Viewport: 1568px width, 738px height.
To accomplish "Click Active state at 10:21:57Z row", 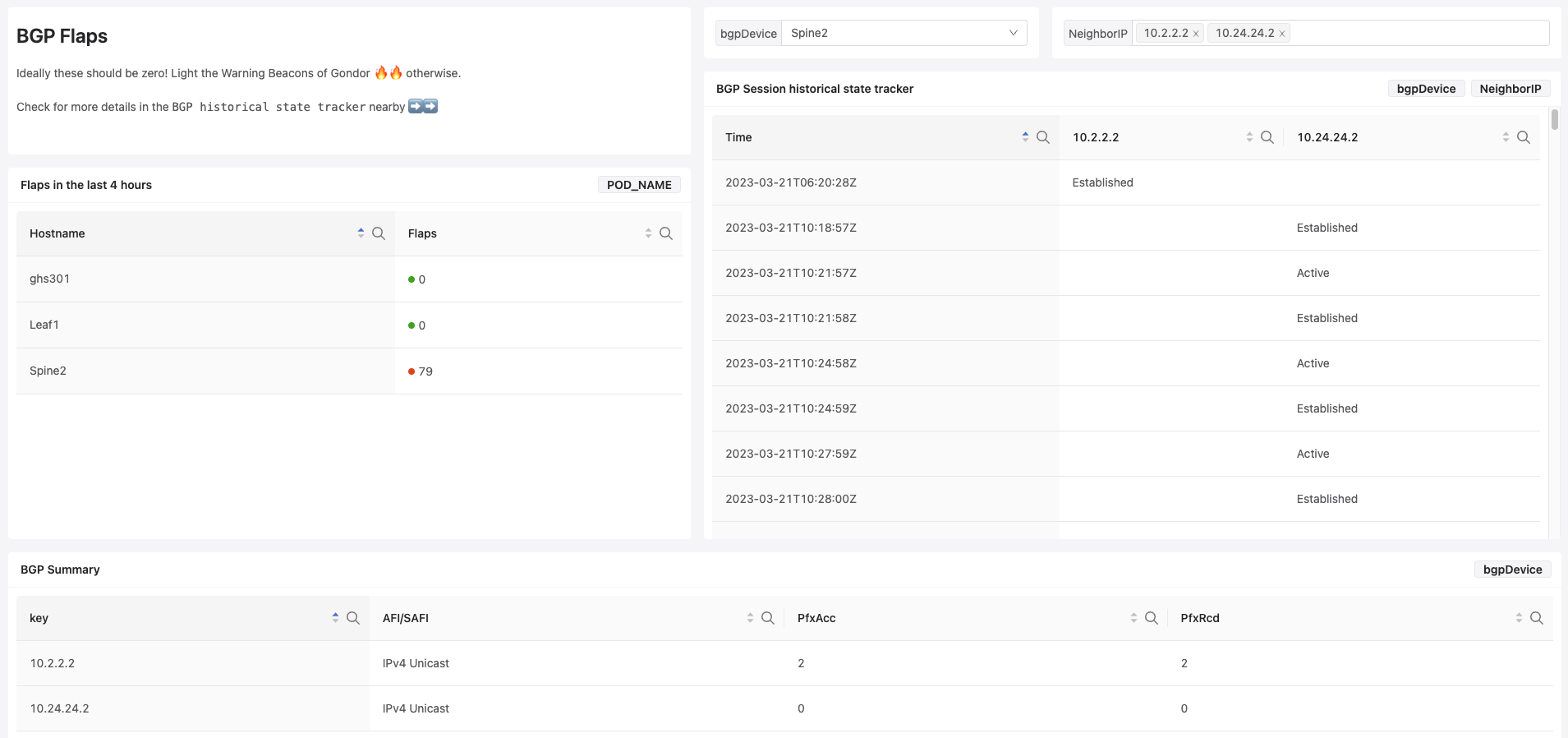I will click(x=1313, y=273).
